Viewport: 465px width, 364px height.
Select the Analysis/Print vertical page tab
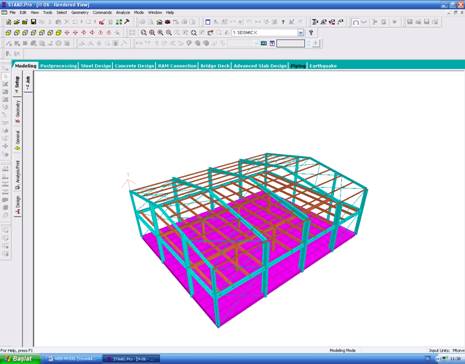pyautogui.click(x=18, y=175)
